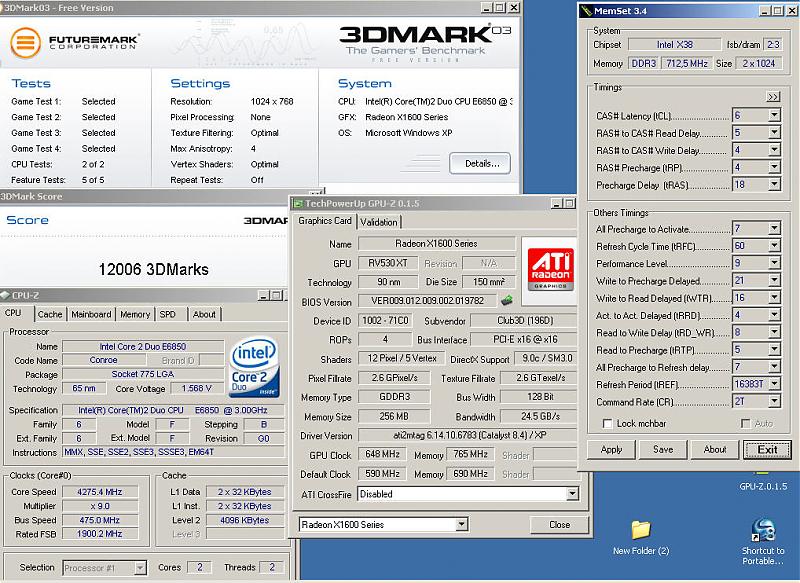The width and height of the screenshot is (800, 583).
Task: Open the New Folder (2) desktop icon
Action: click(x=641, y=537)
